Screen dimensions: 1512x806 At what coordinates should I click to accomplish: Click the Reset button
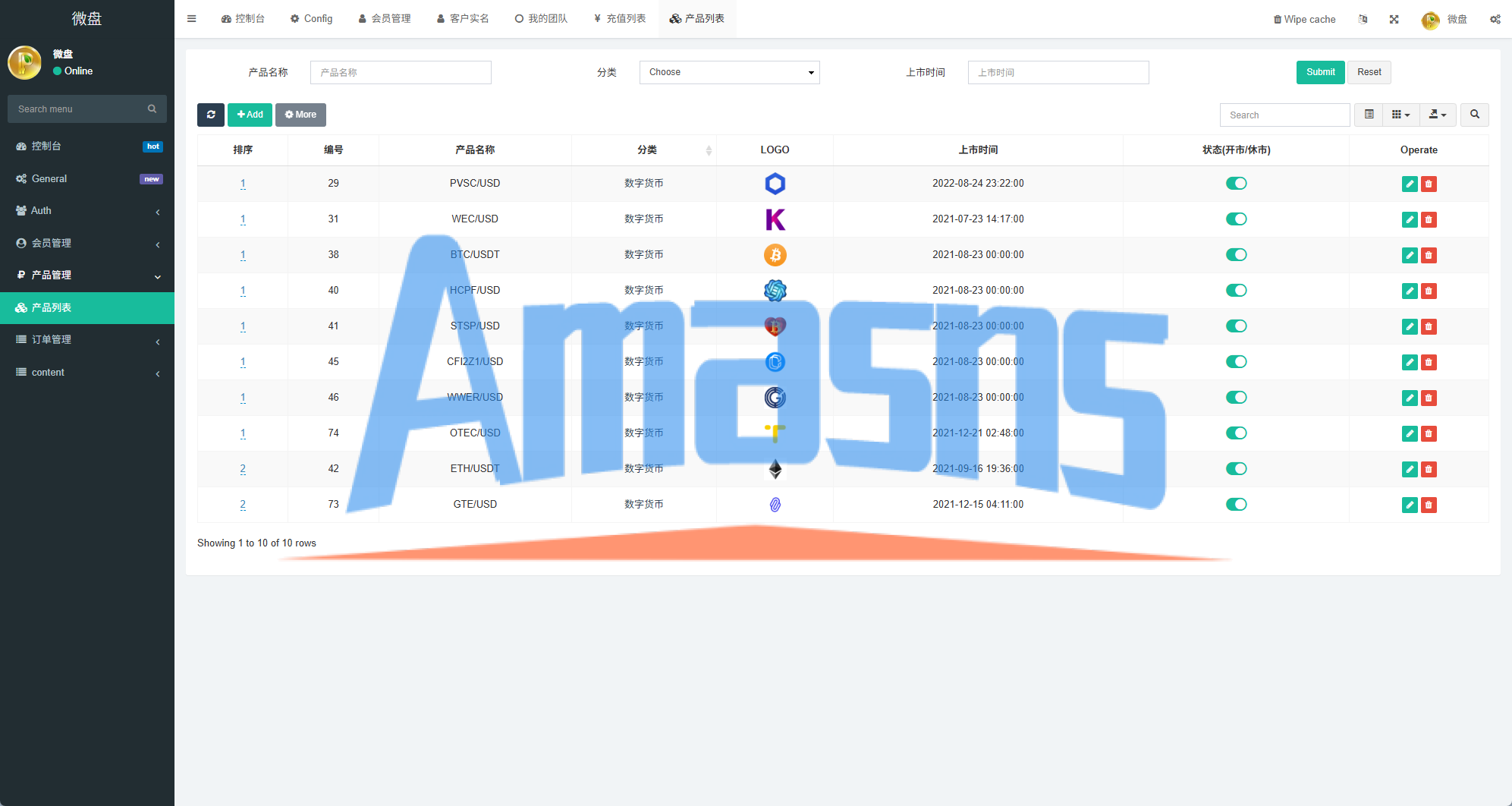click(x=1369, y=72)
